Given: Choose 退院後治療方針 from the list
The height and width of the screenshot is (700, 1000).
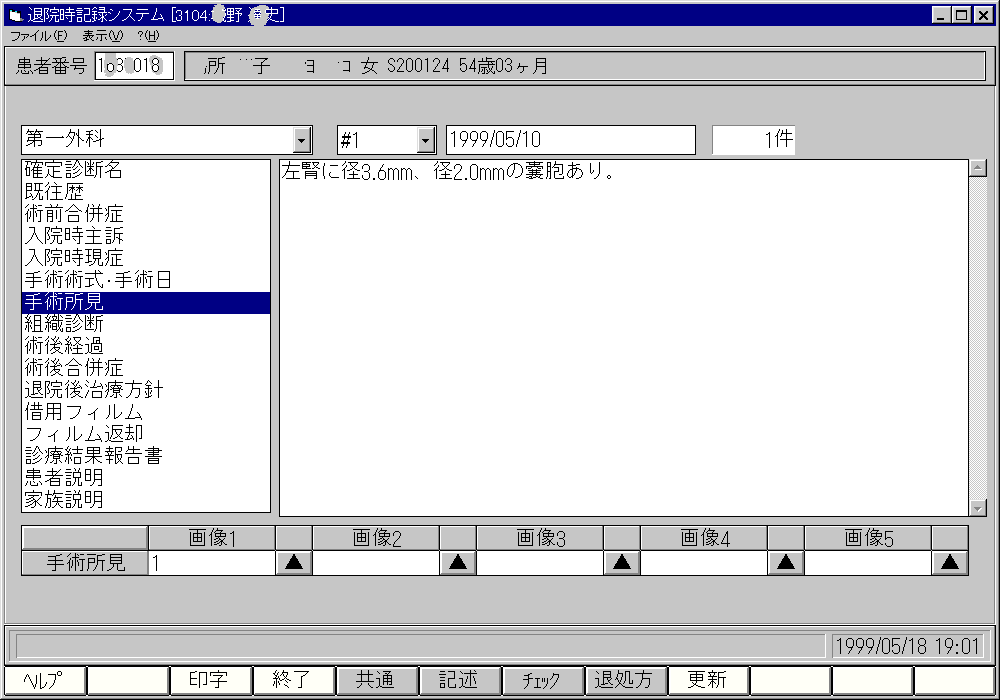Looking at the screenshot, I should [94, 390].
